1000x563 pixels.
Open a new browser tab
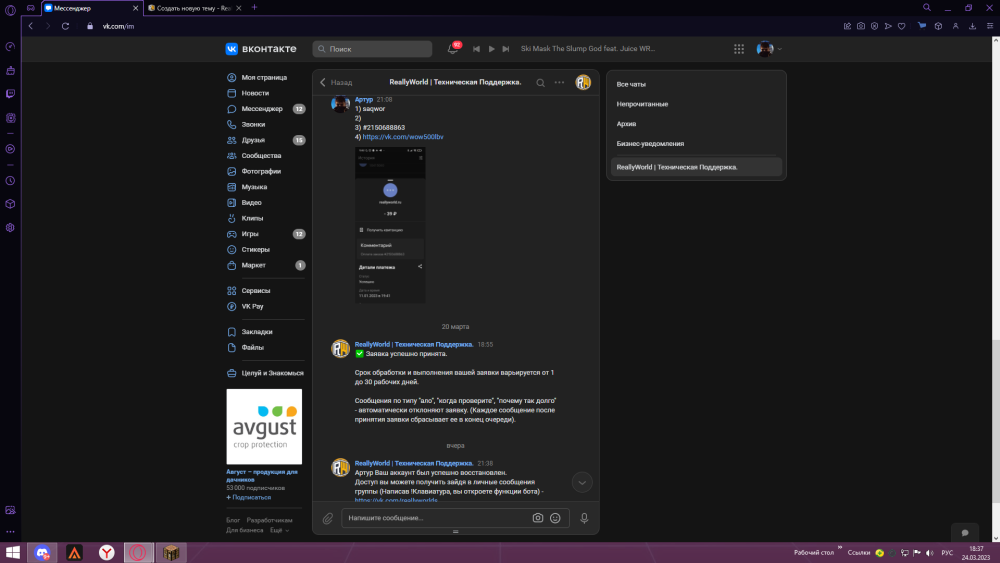pos(254,8)
